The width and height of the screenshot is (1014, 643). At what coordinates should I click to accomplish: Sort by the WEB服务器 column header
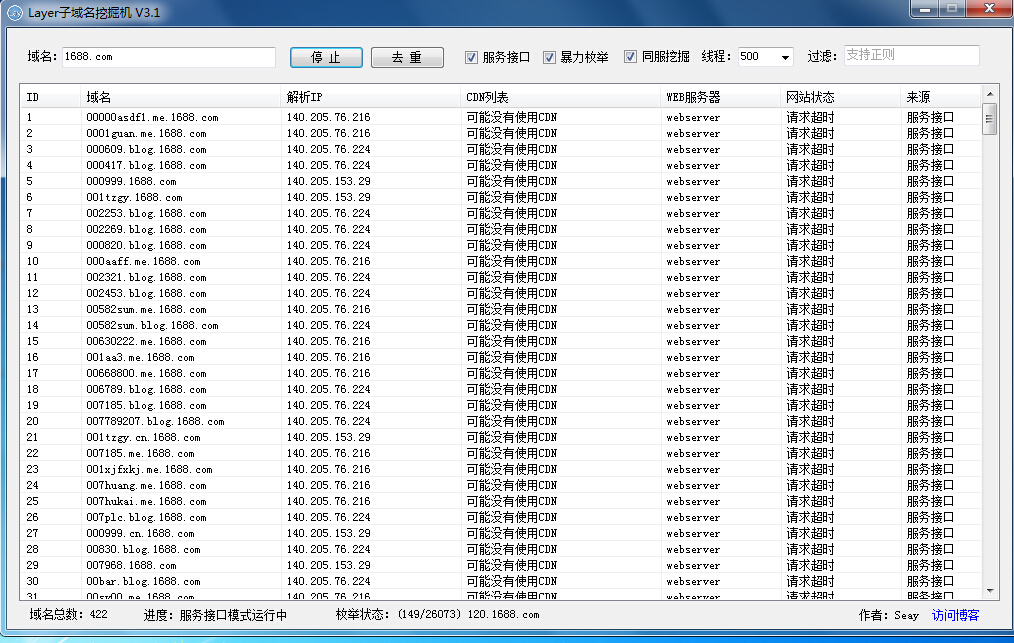[720, 97]
